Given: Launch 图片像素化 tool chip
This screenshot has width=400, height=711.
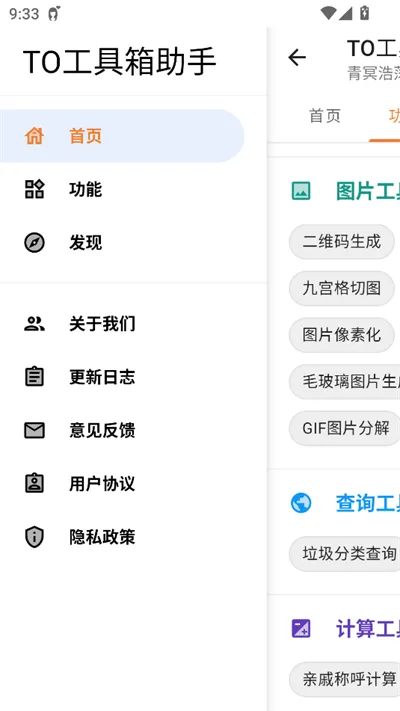Looking at the screenshot, I should tap(341, 335).
